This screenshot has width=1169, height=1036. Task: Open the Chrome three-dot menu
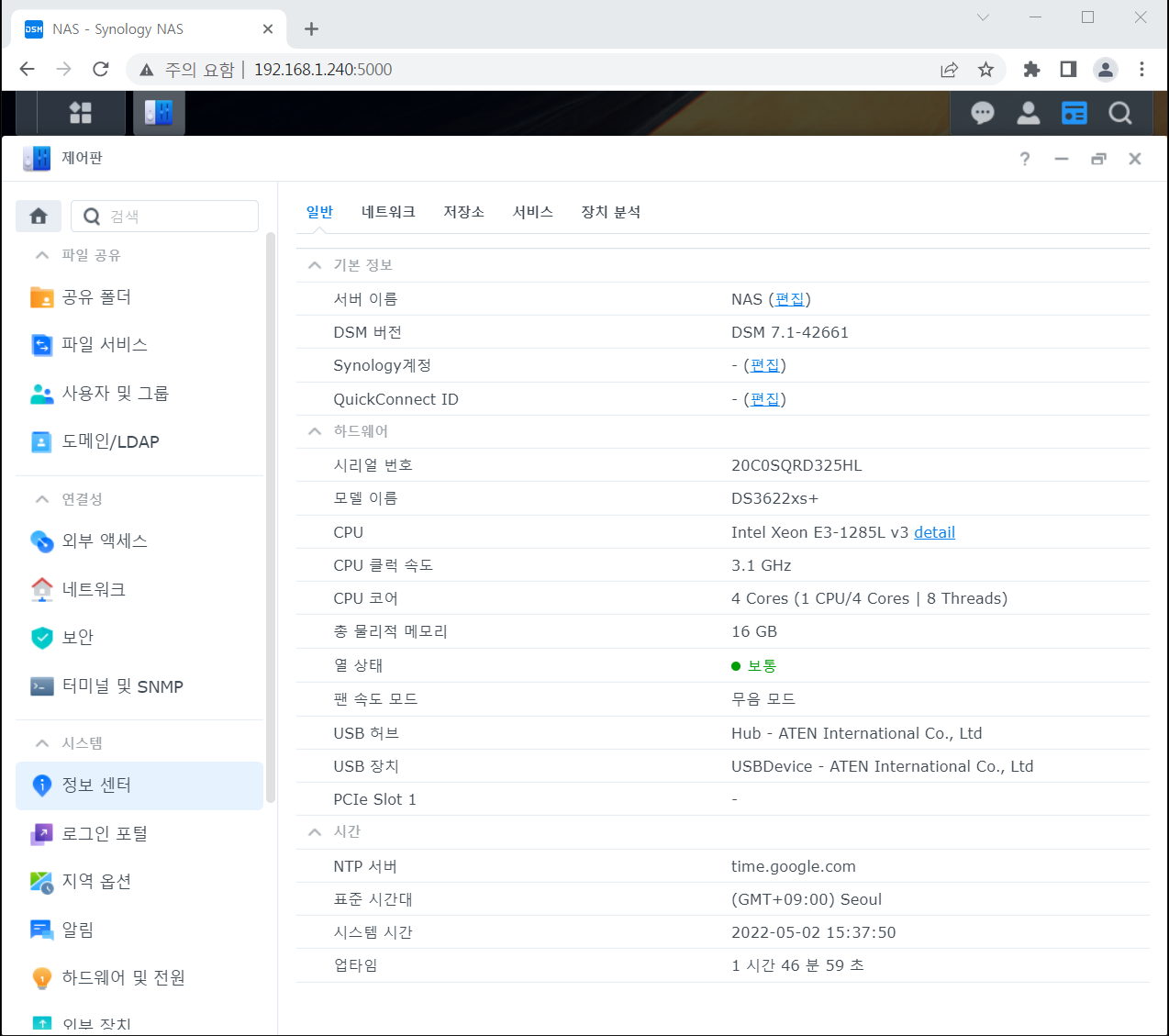point(1141,69)
